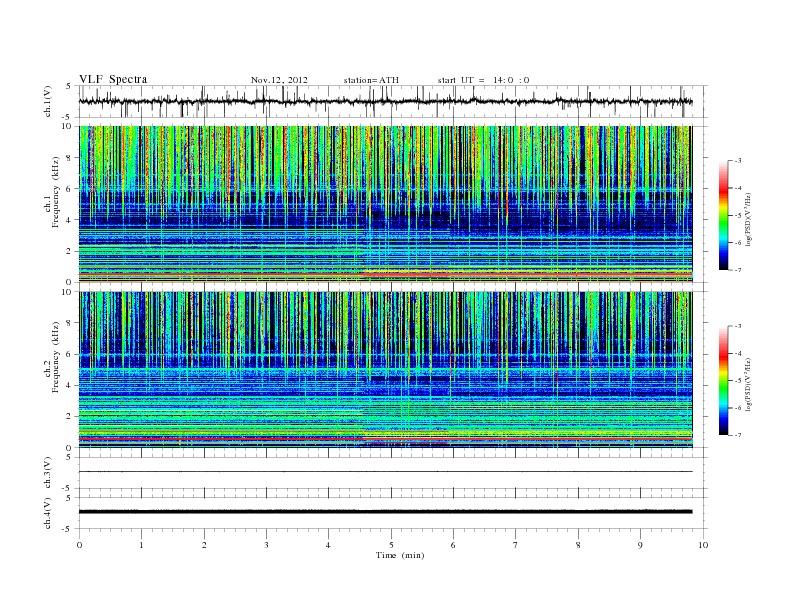
Task: Click time axis tick label '3'
Action: pyautogui.click(x=266, y=545)
